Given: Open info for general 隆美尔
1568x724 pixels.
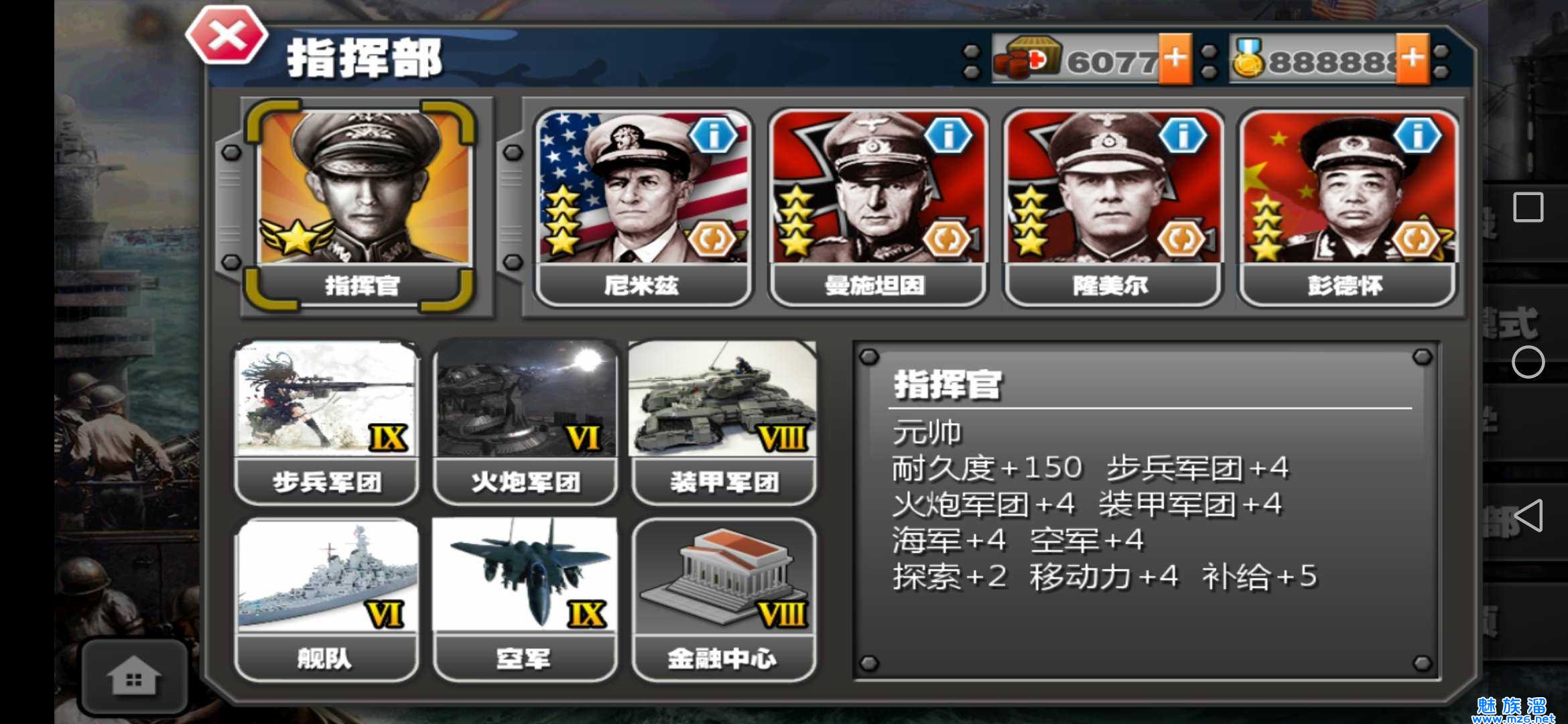Looking at the screenshot, I should (x=1183, y=135).
